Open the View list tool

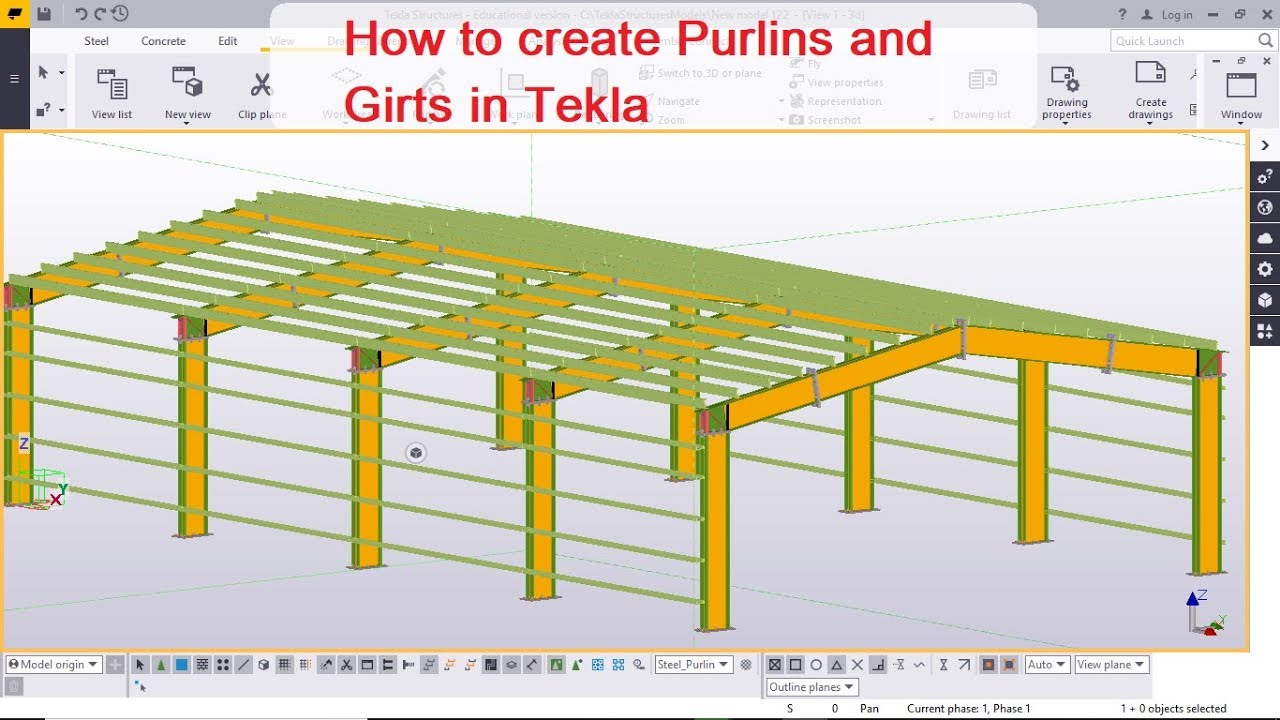[x=111, y=92]
